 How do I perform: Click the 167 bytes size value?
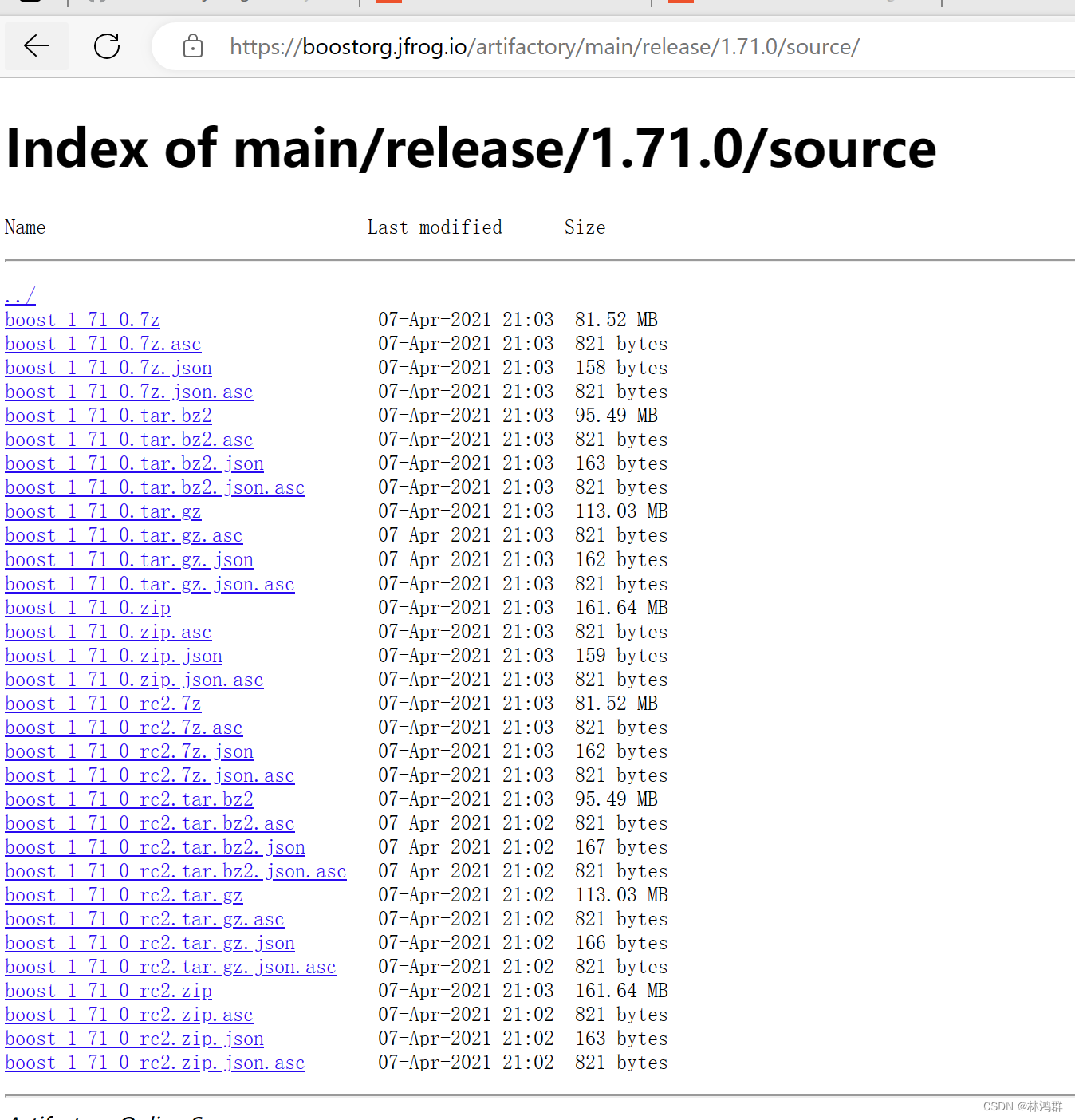point(622,847)
